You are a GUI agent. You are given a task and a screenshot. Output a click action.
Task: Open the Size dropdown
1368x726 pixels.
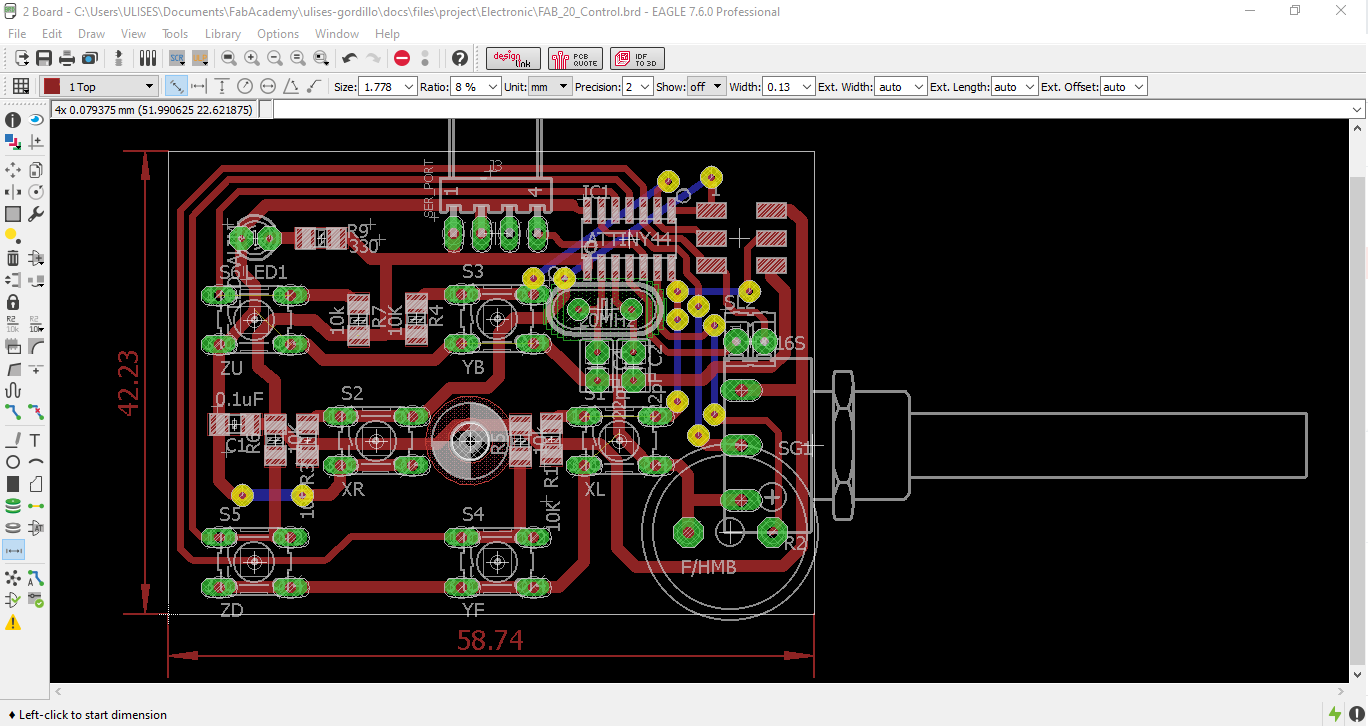[x=388, y=87]
